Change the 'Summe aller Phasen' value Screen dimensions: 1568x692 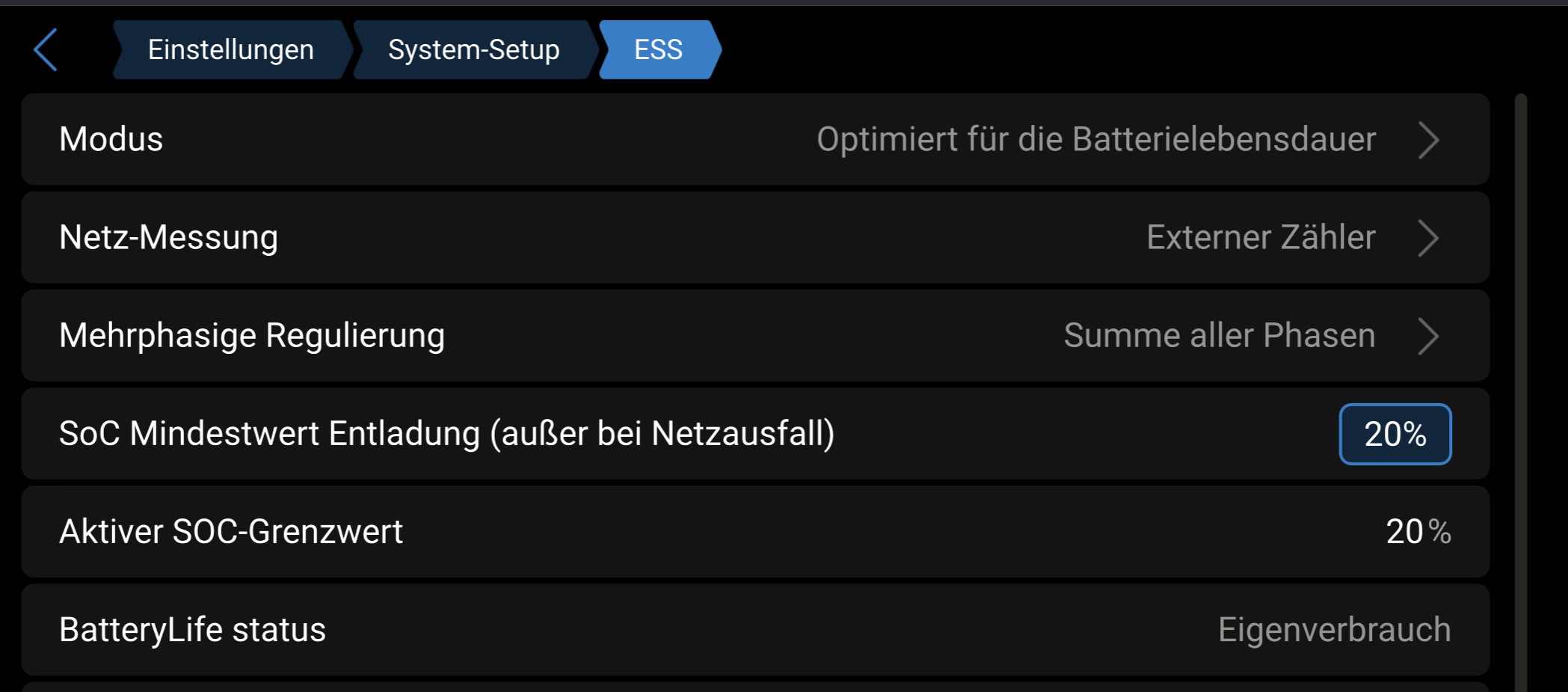(1219, 336)
